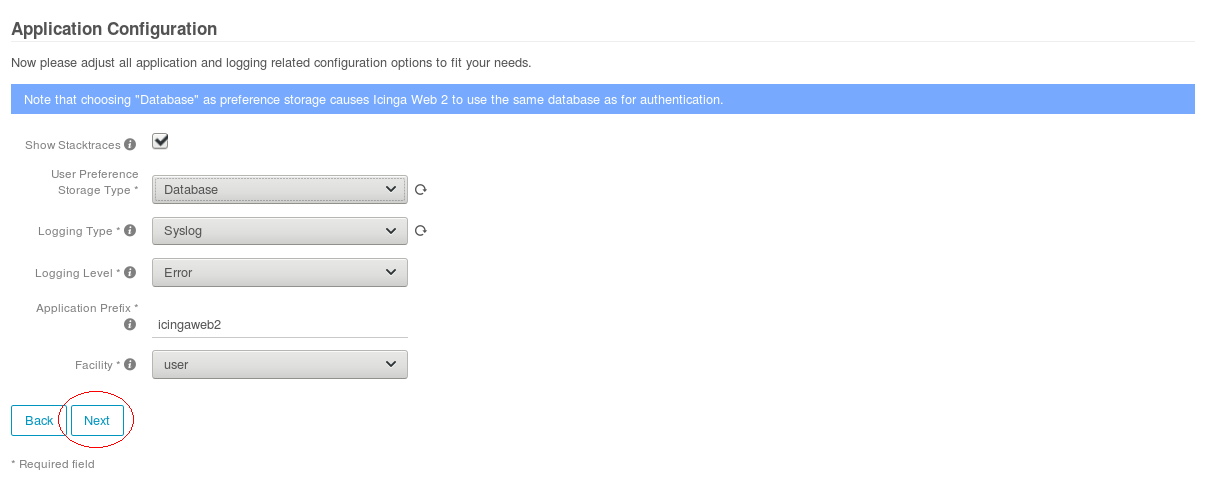Click info icon next to Logging Level
This screenshot has height=480, width=1222.
[x=130, y=273]
